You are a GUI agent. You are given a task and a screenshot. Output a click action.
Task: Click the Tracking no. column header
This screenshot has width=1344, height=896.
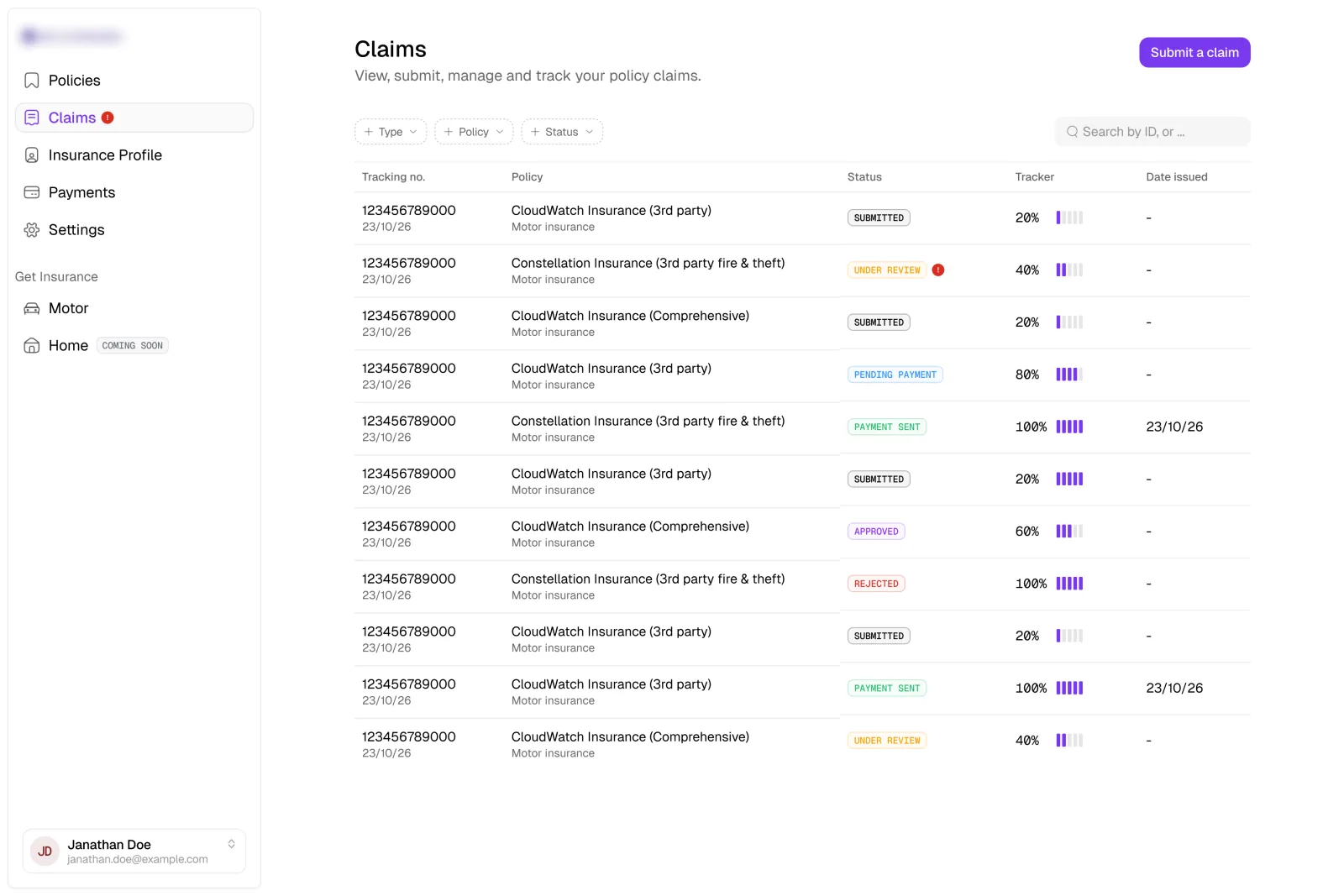[x=393, y=177]
